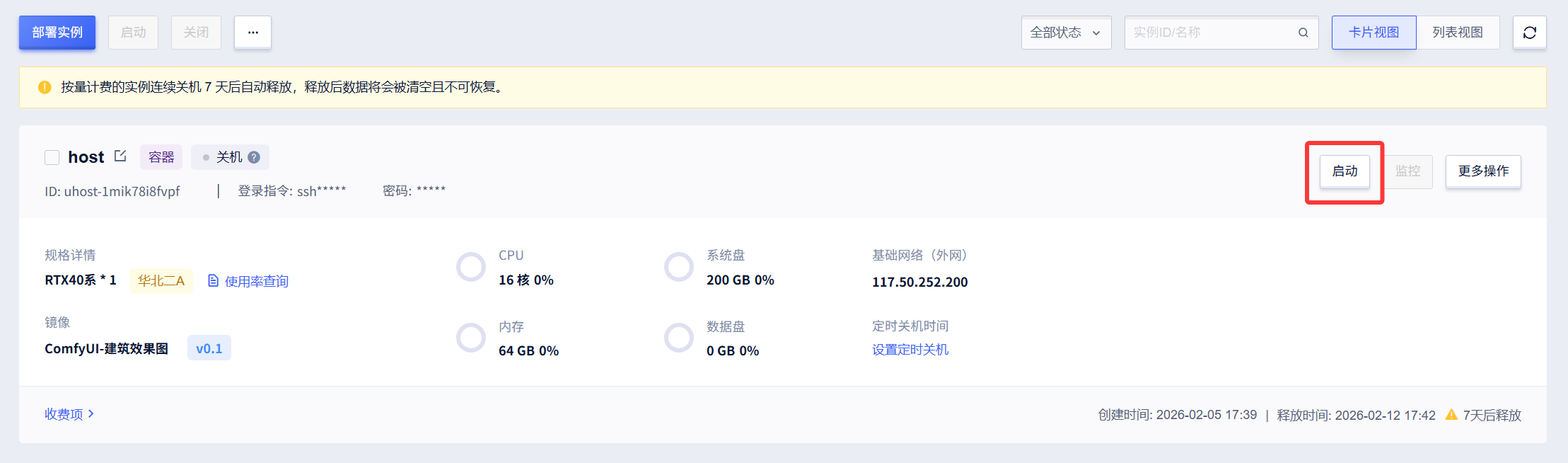
Task: Click the CPU usage ring indicator
Action: tap(471, 267)
